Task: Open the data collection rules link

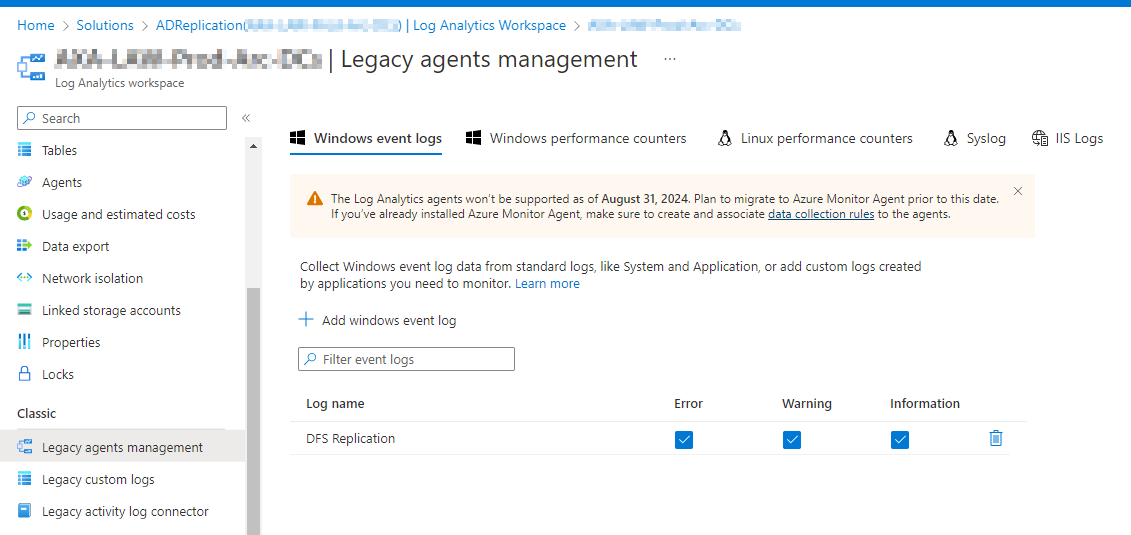Action: click(821, 214)
